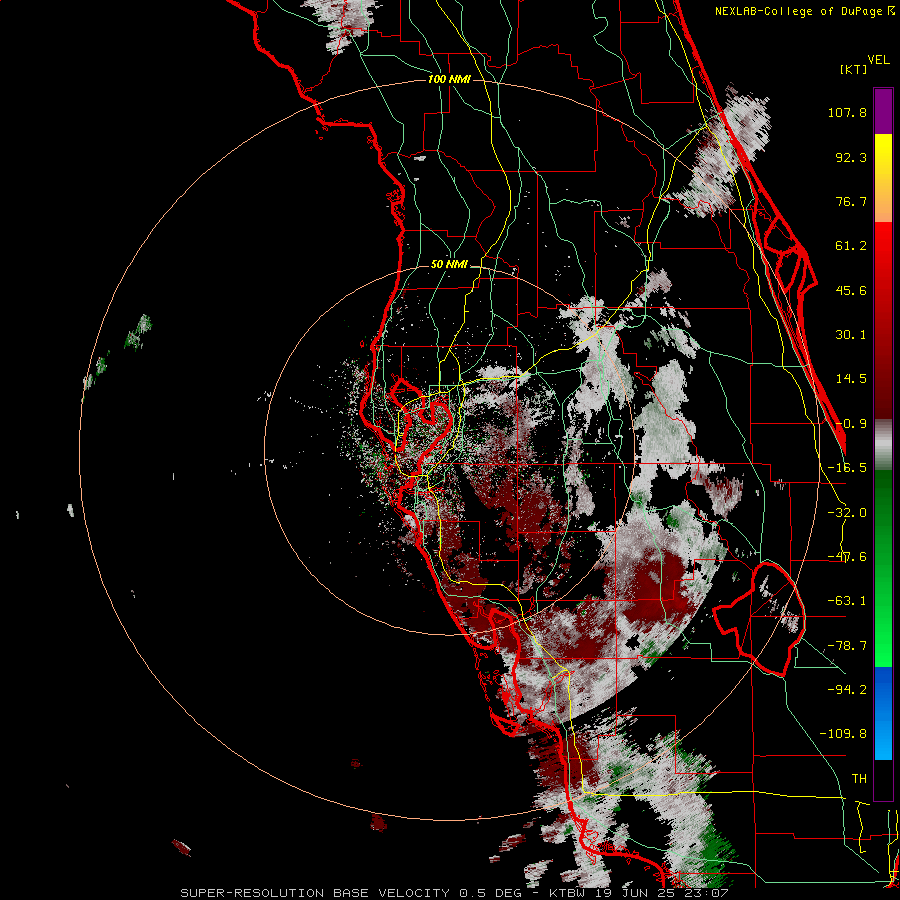Select the -63.1 velocity scale label
Screen dimensions: 900x900
[x=847, y=601]
